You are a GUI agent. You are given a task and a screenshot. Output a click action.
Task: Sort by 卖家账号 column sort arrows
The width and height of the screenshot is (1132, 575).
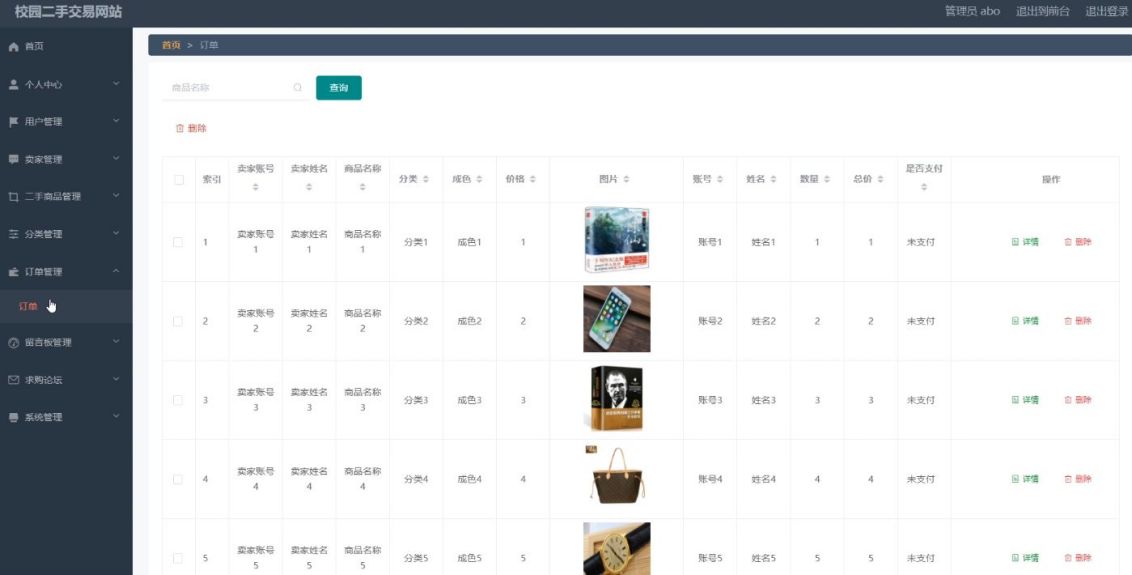click(x=256, y=187)
